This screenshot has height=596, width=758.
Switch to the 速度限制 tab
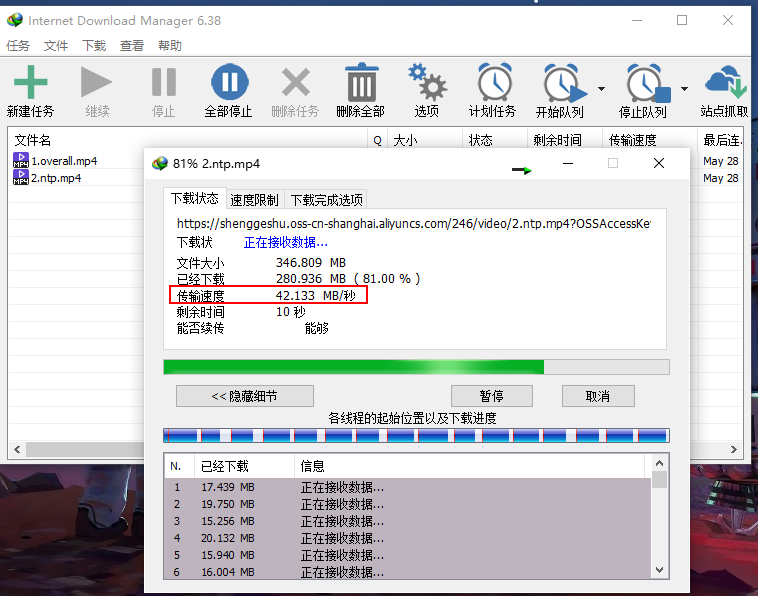254,200
